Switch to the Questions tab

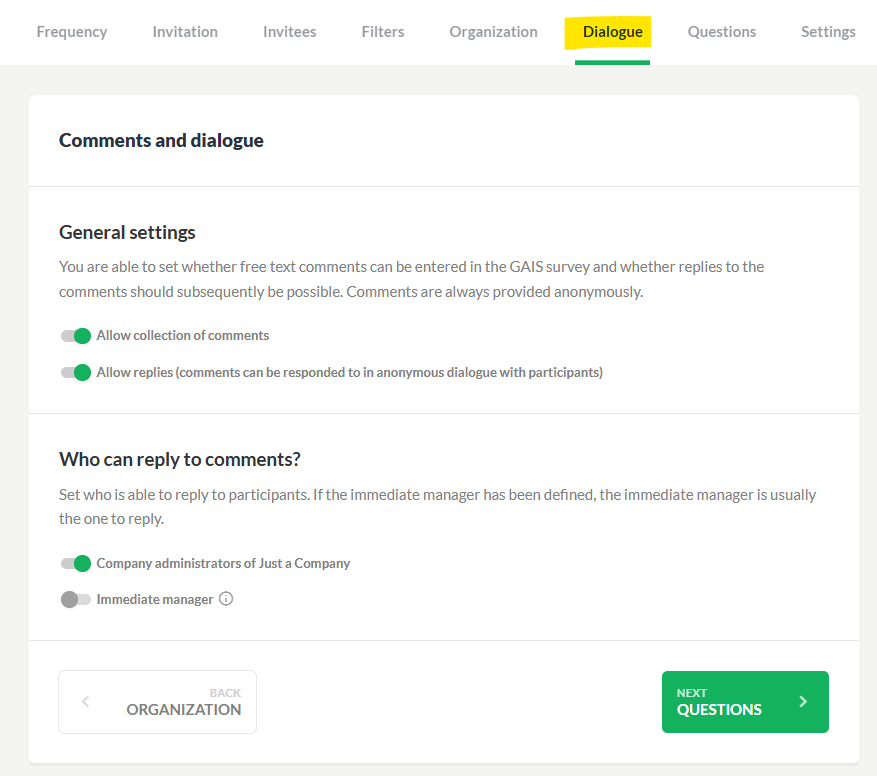pos(722,32)
